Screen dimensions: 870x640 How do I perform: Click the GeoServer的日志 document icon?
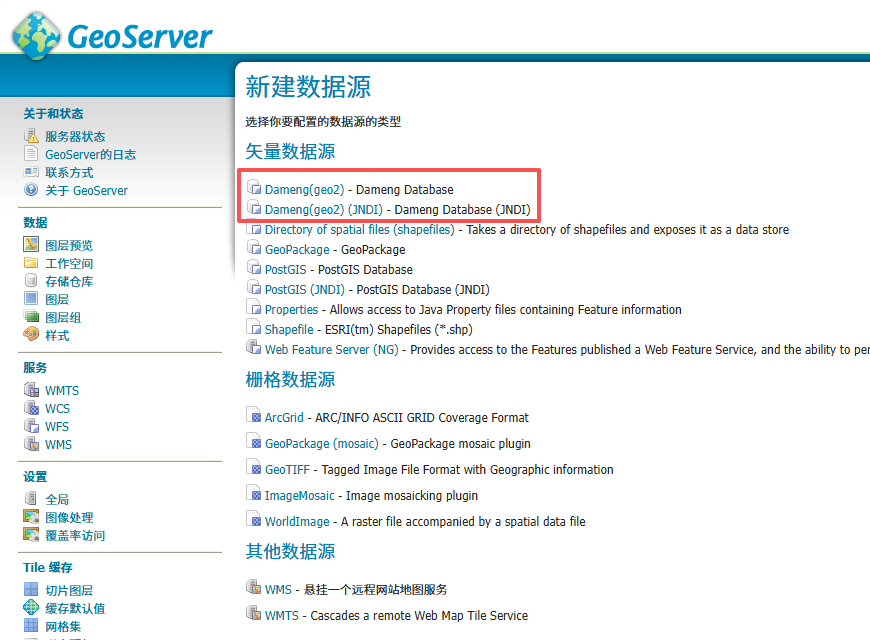[32, 154]
